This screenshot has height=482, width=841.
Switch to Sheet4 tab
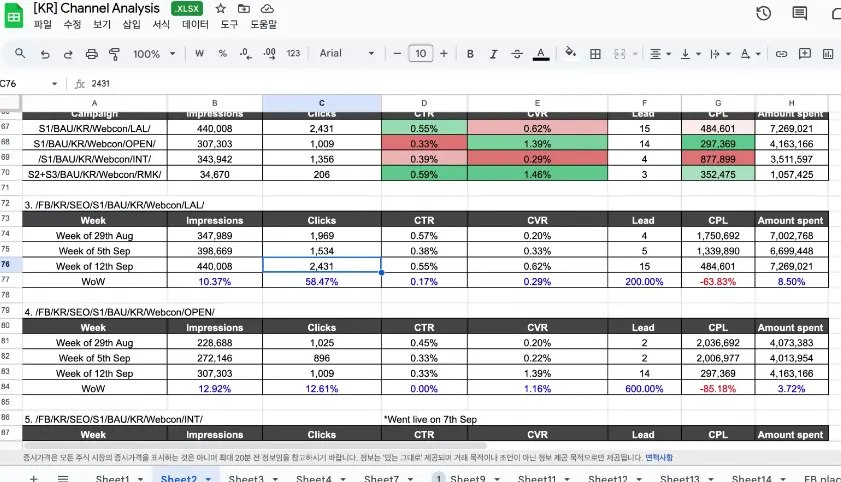click(314, 478)
